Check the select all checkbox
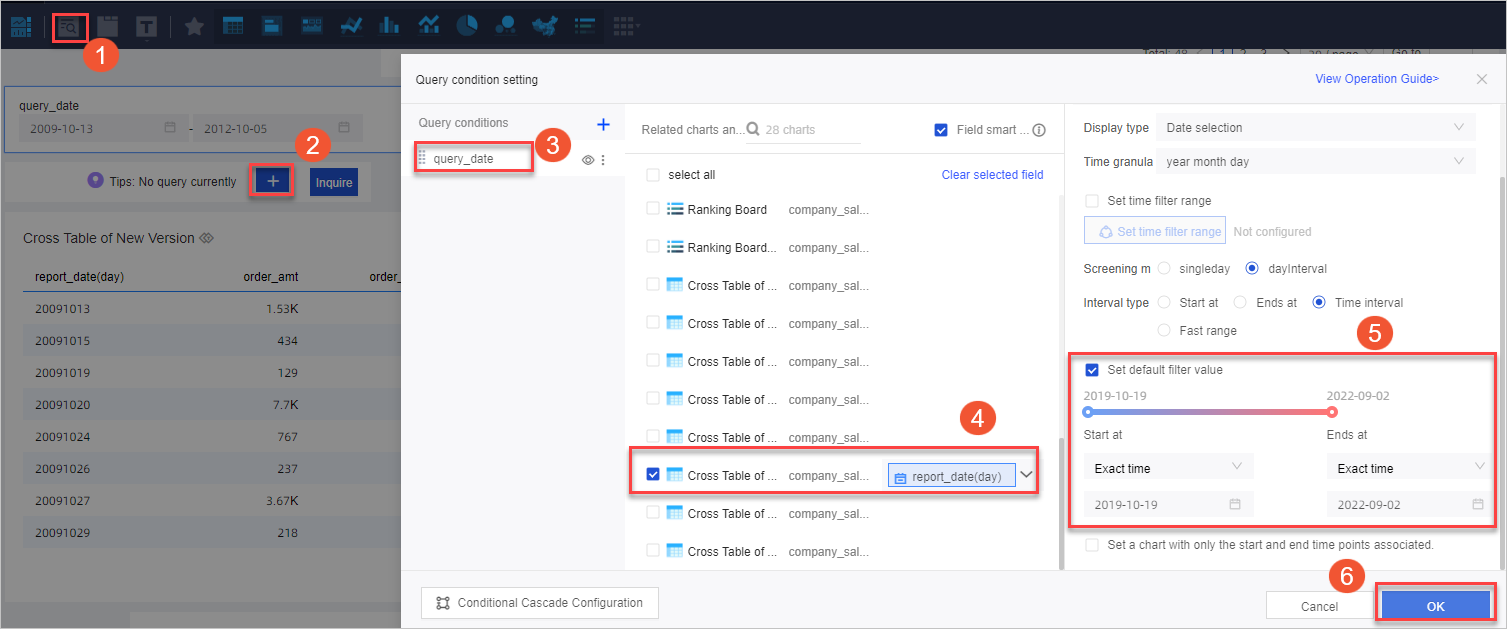The height and width of the screenshot is (629, 1507). point(653,175)
